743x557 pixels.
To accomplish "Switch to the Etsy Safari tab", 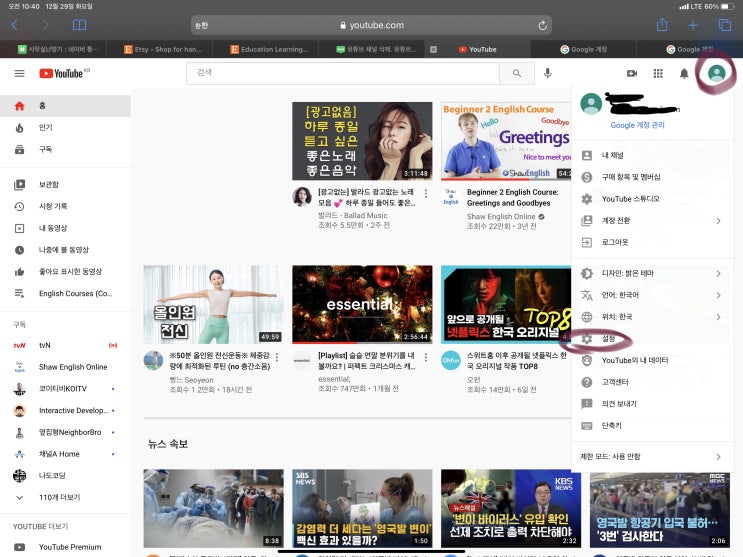I will 160,49.
